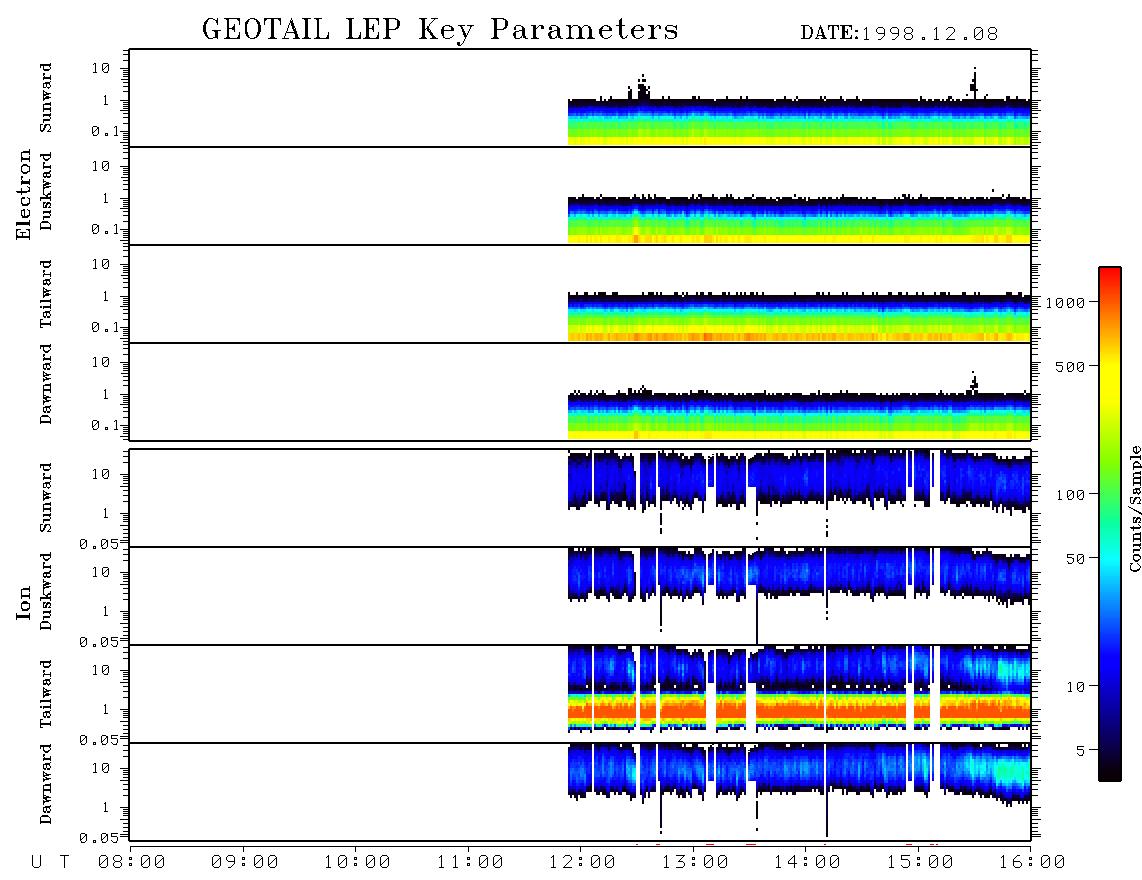Click the Electron Dawnward panel label
The height and width of the screenshot is (880, 1142).
click(45, 384)
